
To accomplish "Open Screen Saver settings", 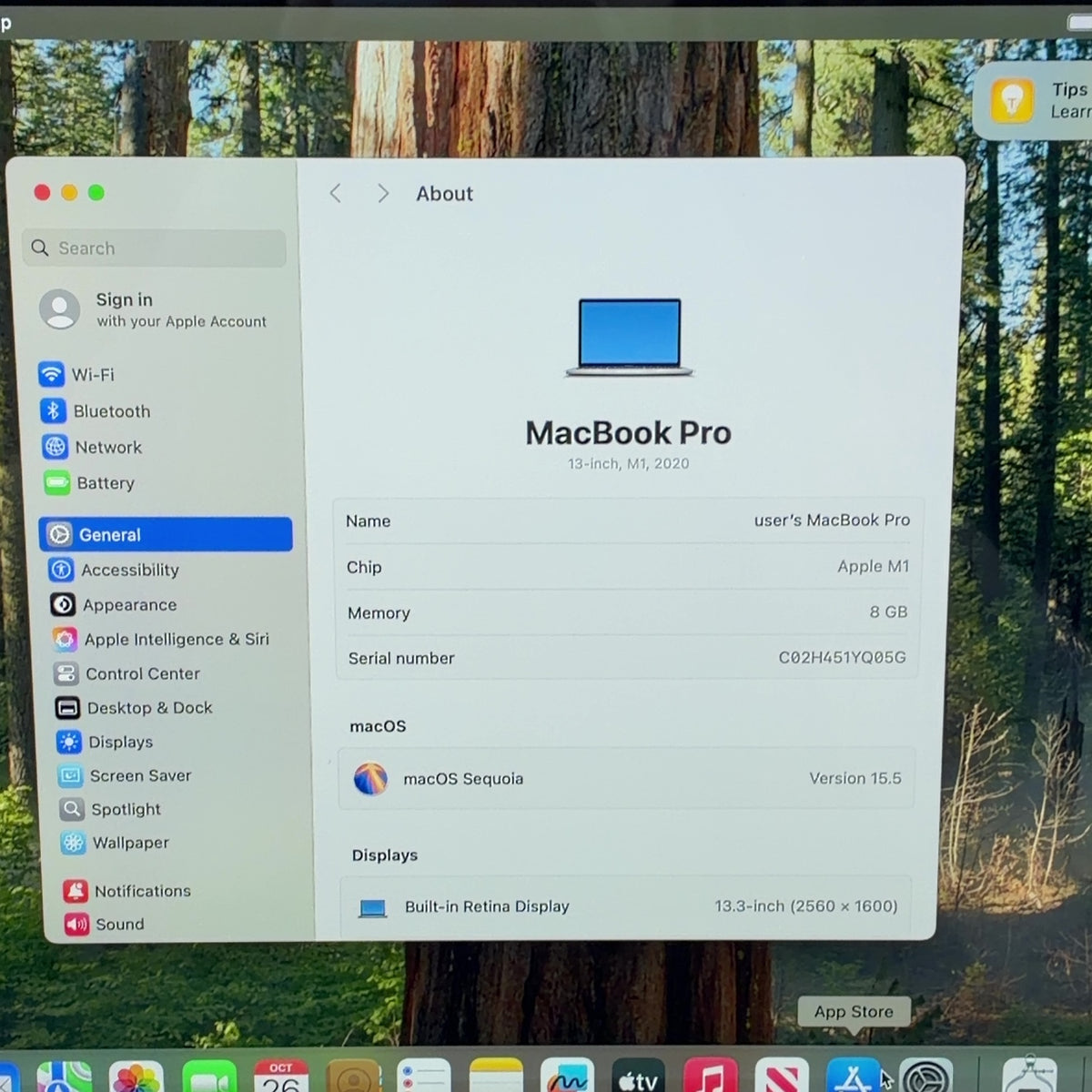I will [x=125, y=775].
